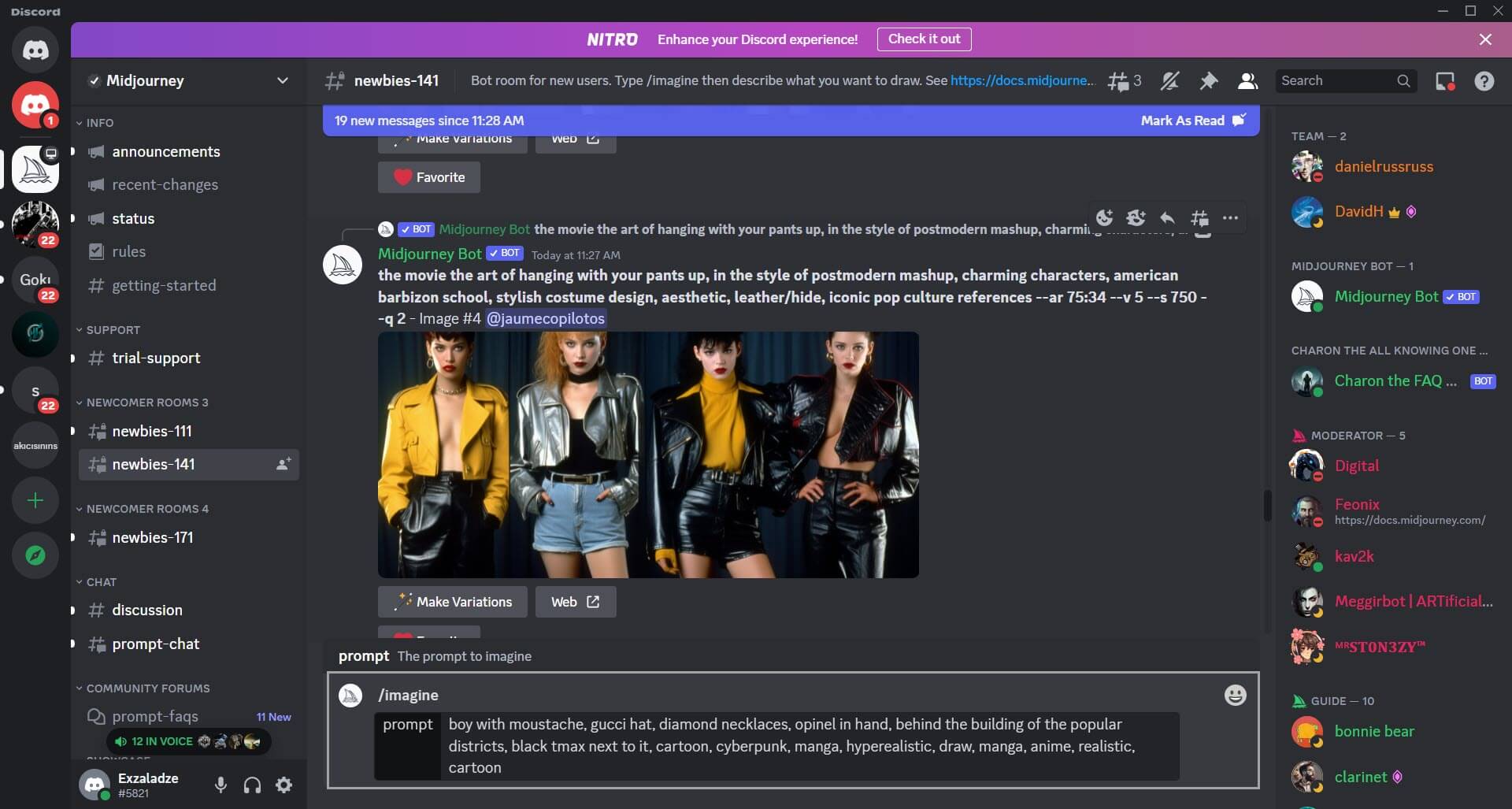Open the red Discord server with 1 notification
This screenshot has width=1512, height=809.
coord(35,105)
